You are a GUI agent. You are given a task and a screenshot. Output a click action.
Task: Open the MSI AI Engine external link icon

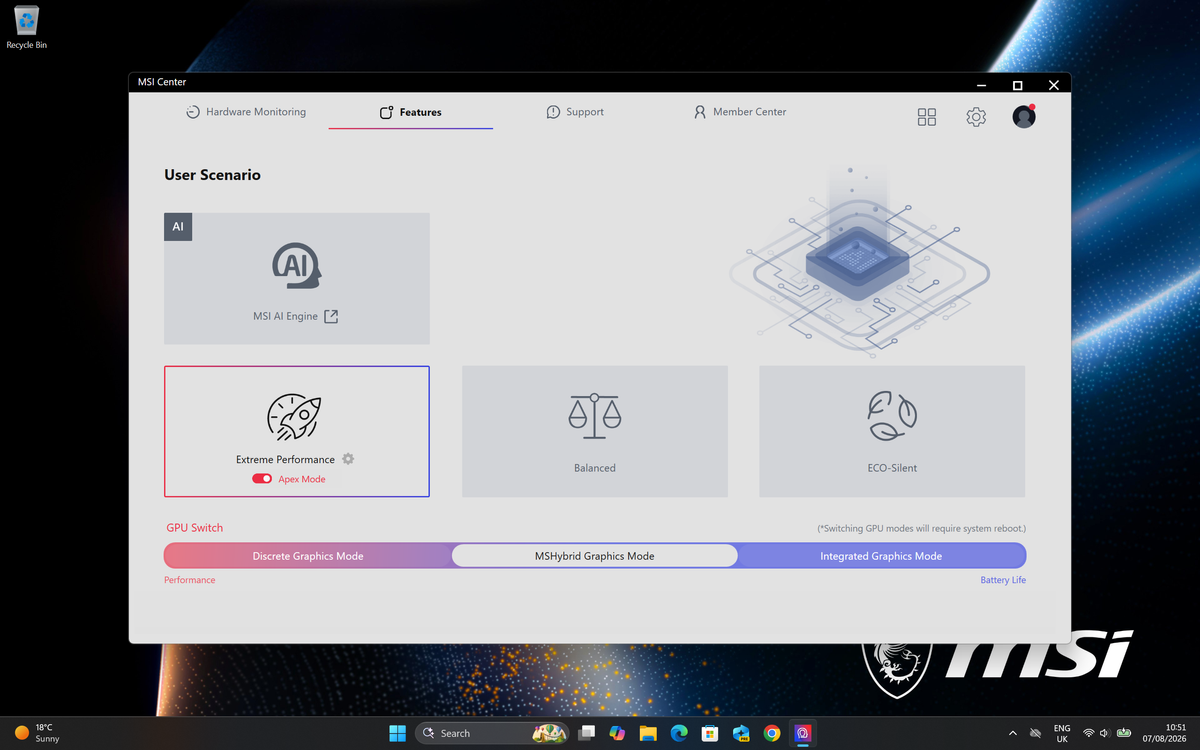331,317
